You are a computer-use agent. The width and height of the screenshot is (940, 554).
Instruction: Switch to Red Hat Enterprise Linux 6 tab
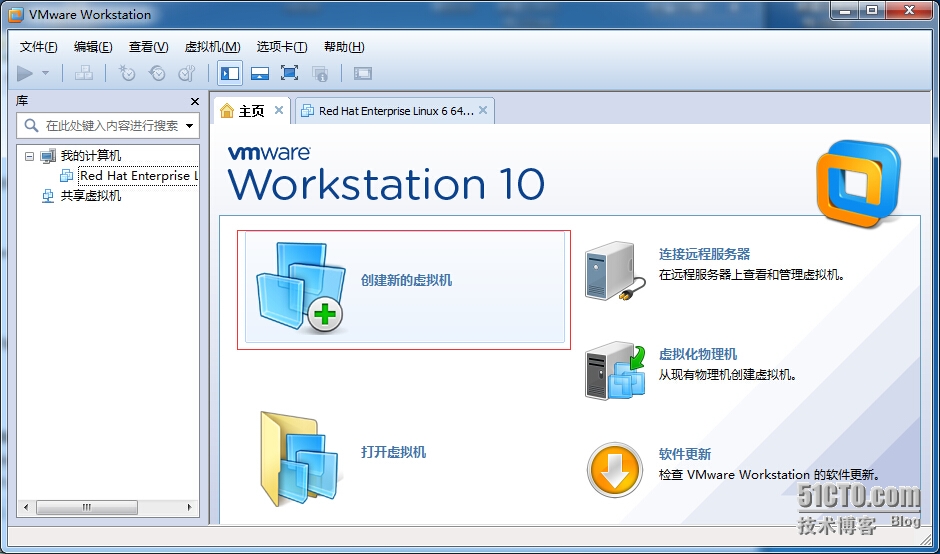click(x=396, y=111)
